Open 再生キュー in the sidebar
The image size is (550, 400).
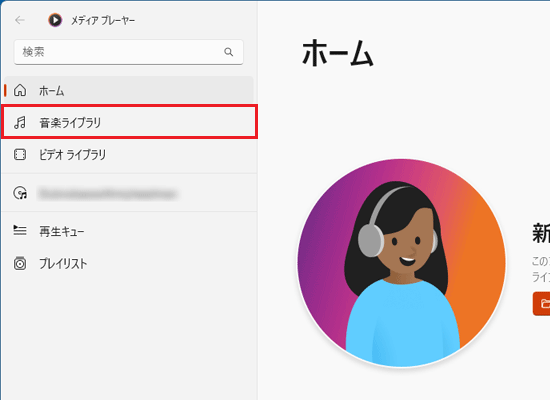pos(129,231)
